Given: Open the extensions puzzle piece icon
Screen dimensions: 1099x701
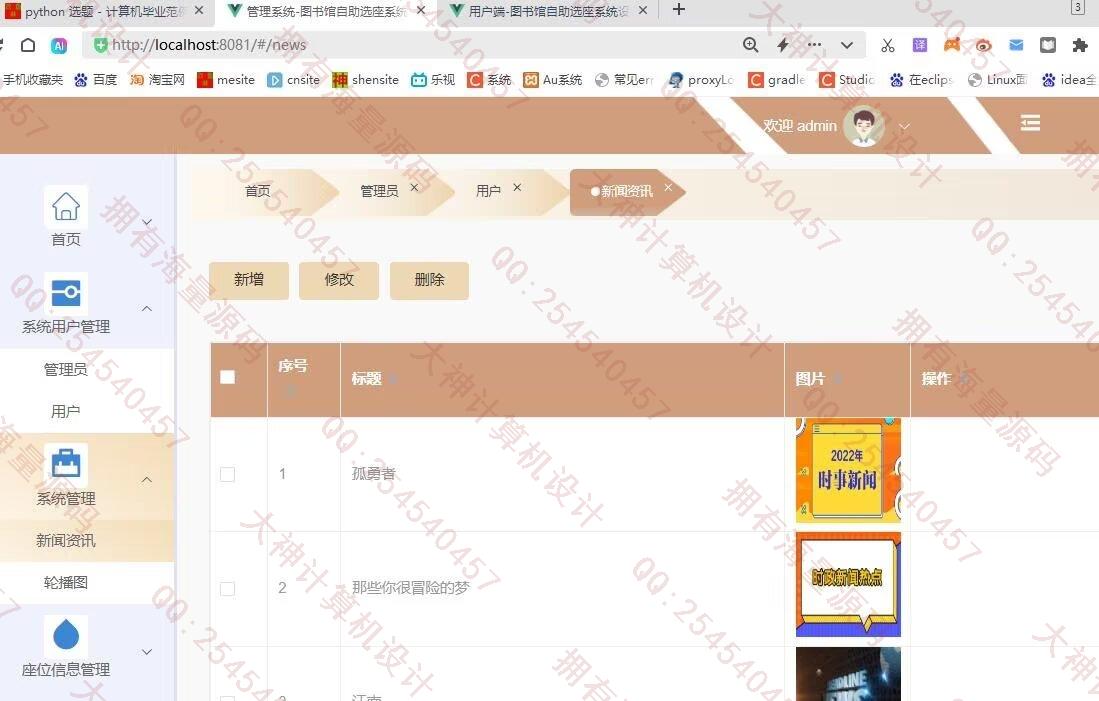Looking at the screenshot, I should tap(1080, 46).
